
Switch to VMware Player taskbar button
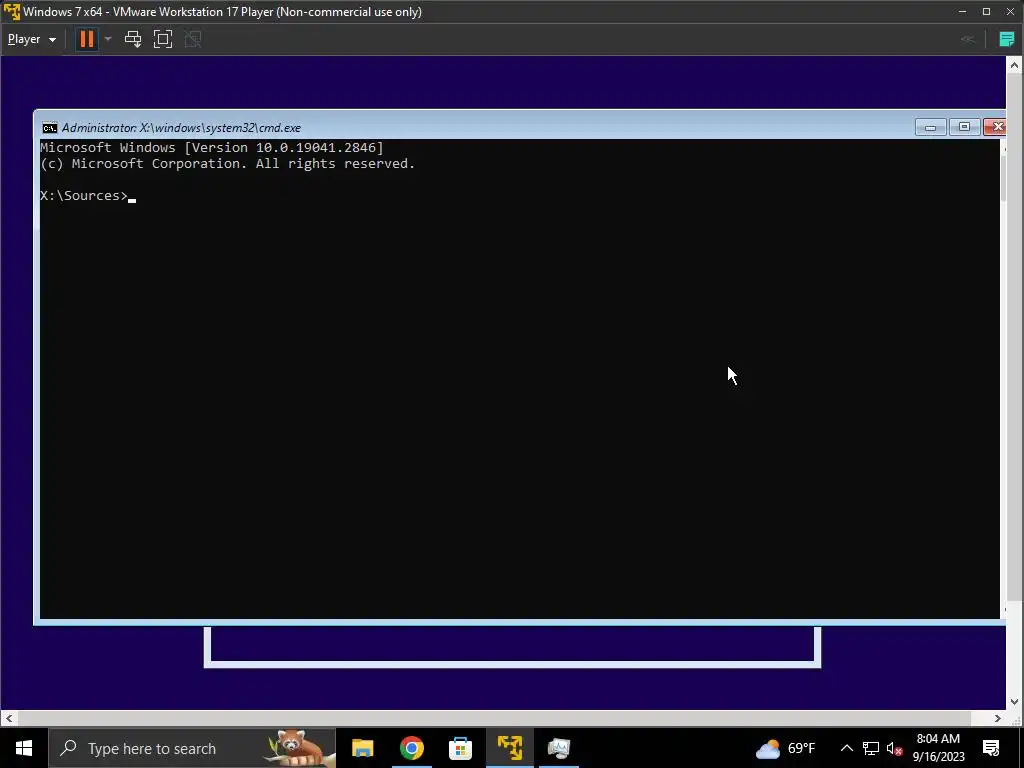point(509,748)
